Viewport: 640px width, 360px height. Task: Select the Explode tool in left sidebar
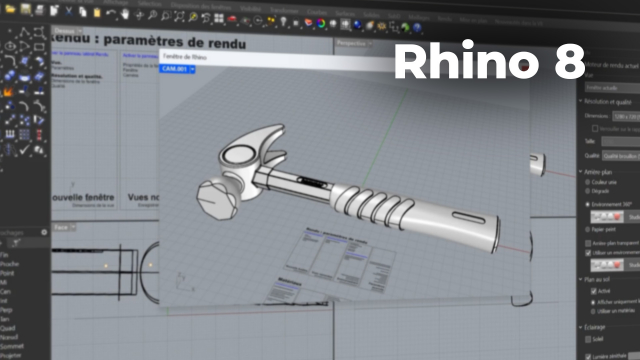8,92
